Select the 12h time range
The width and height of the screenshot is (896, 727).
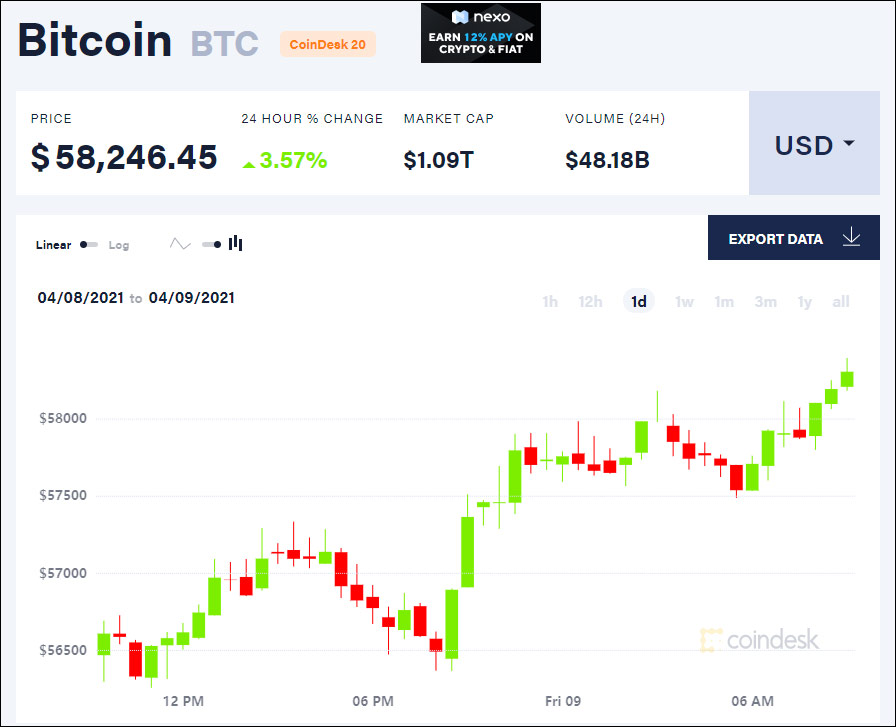click(590, 301)
